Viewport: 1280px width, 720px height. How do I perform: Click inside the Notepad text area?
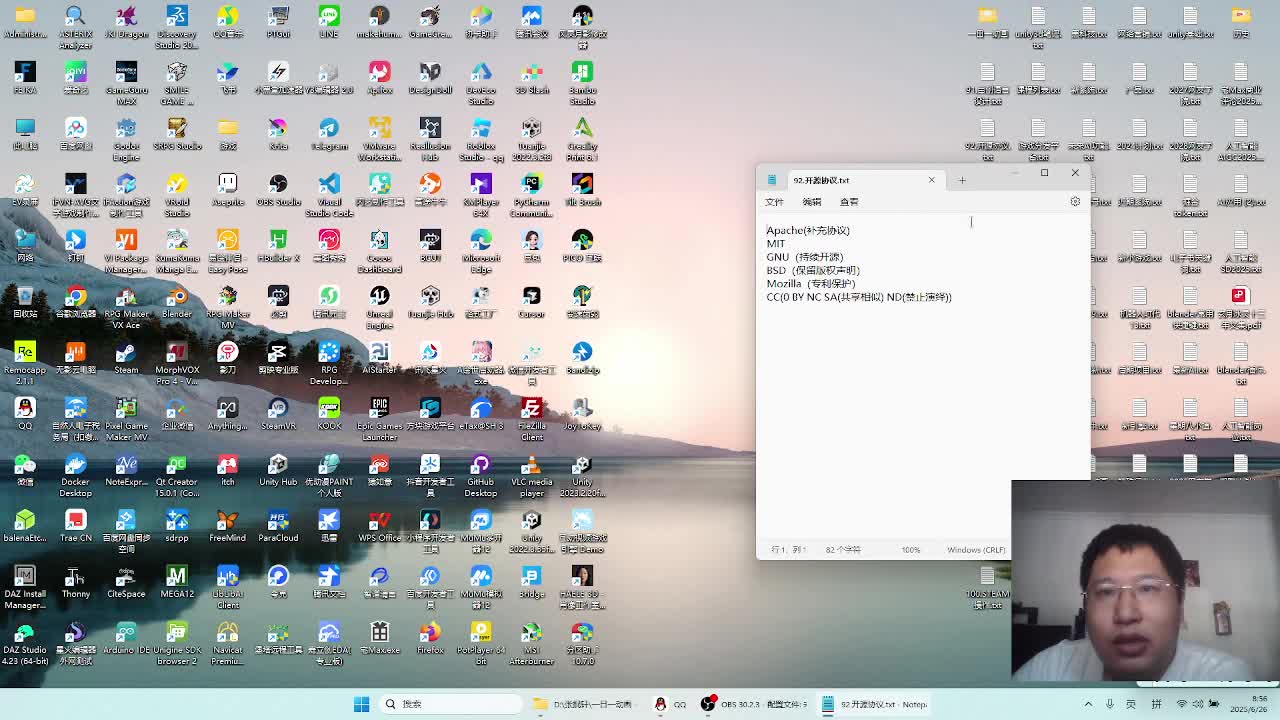coord(880,400)
